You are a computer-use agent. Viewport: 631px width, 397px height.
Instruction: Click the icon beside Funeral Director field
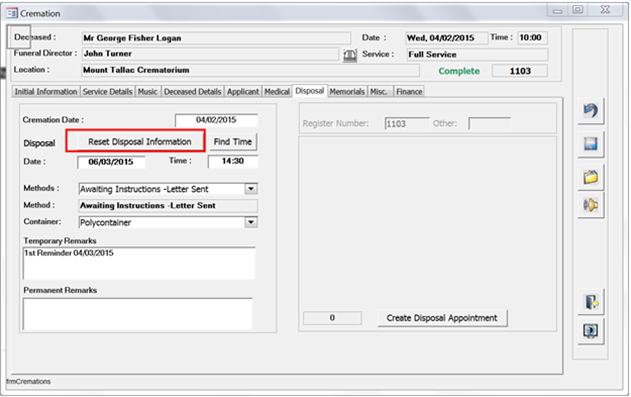(350, 55)
